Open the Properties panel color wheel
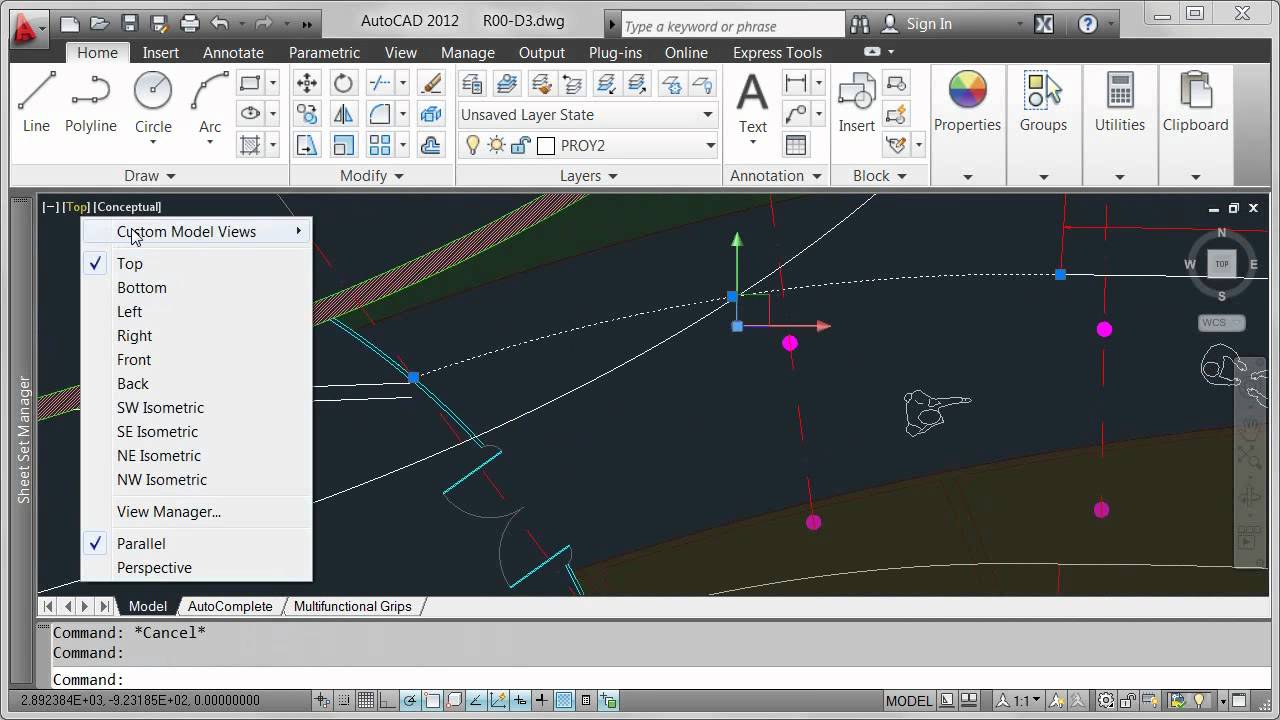1280x720 pixels. (x=967, y=91)
